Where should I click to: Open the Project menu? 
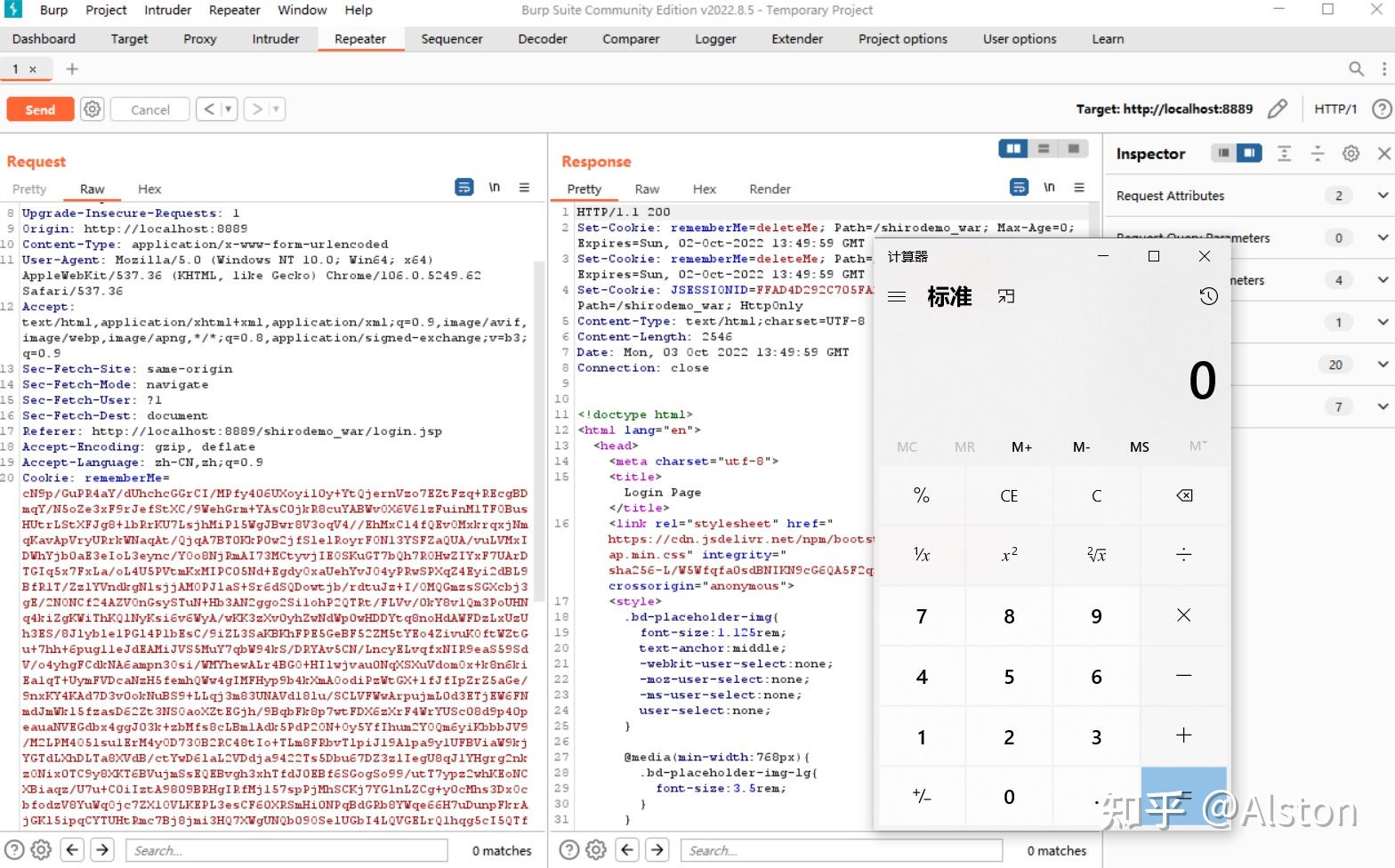(106, 10)
